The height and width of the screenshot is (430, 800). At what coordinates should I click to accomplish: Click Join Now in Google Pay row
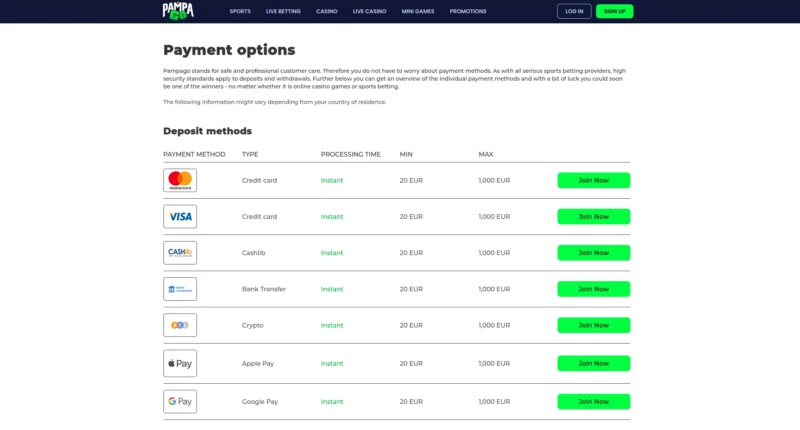(x=593, y=401)
